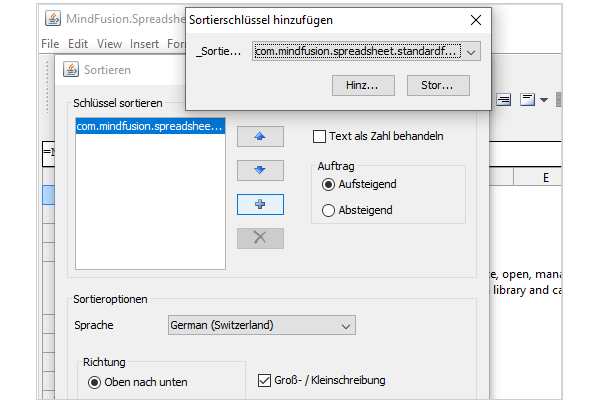Click the vertical alignment toolbar icon

click(527, 100)
